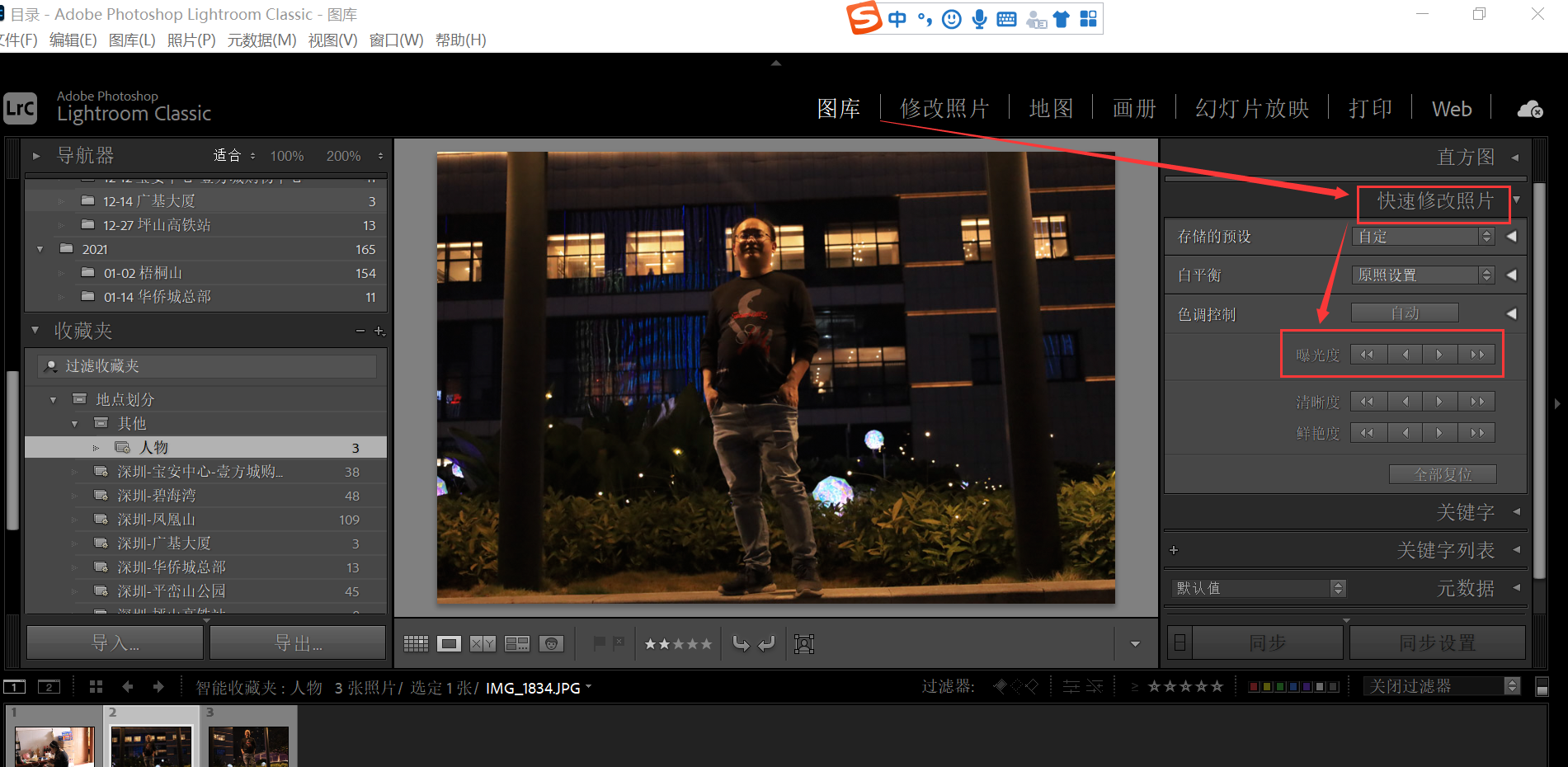This screenshot has width=1568, height=767.
Task: Increase vibrance by large step
Action: click(x=1476, y=433)
